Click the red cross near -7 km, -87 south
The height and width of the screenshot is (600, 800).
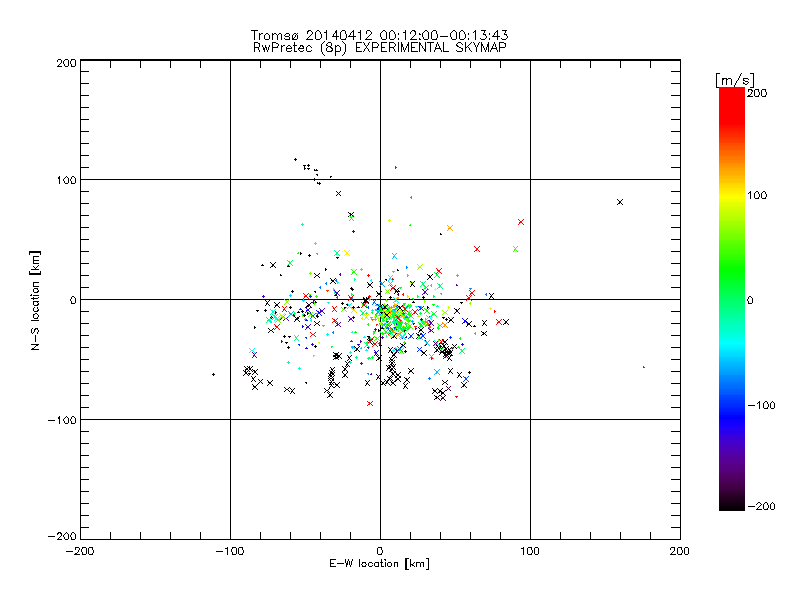[370, 404]
